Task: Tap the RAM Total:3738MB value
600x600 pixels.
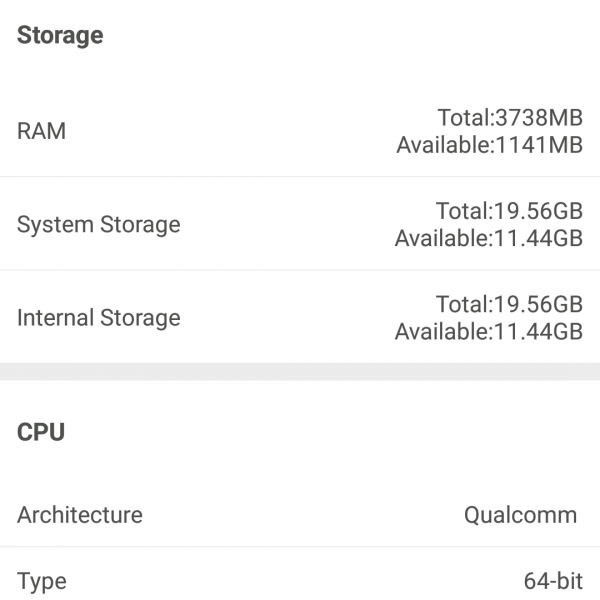Action: [510, 118]
